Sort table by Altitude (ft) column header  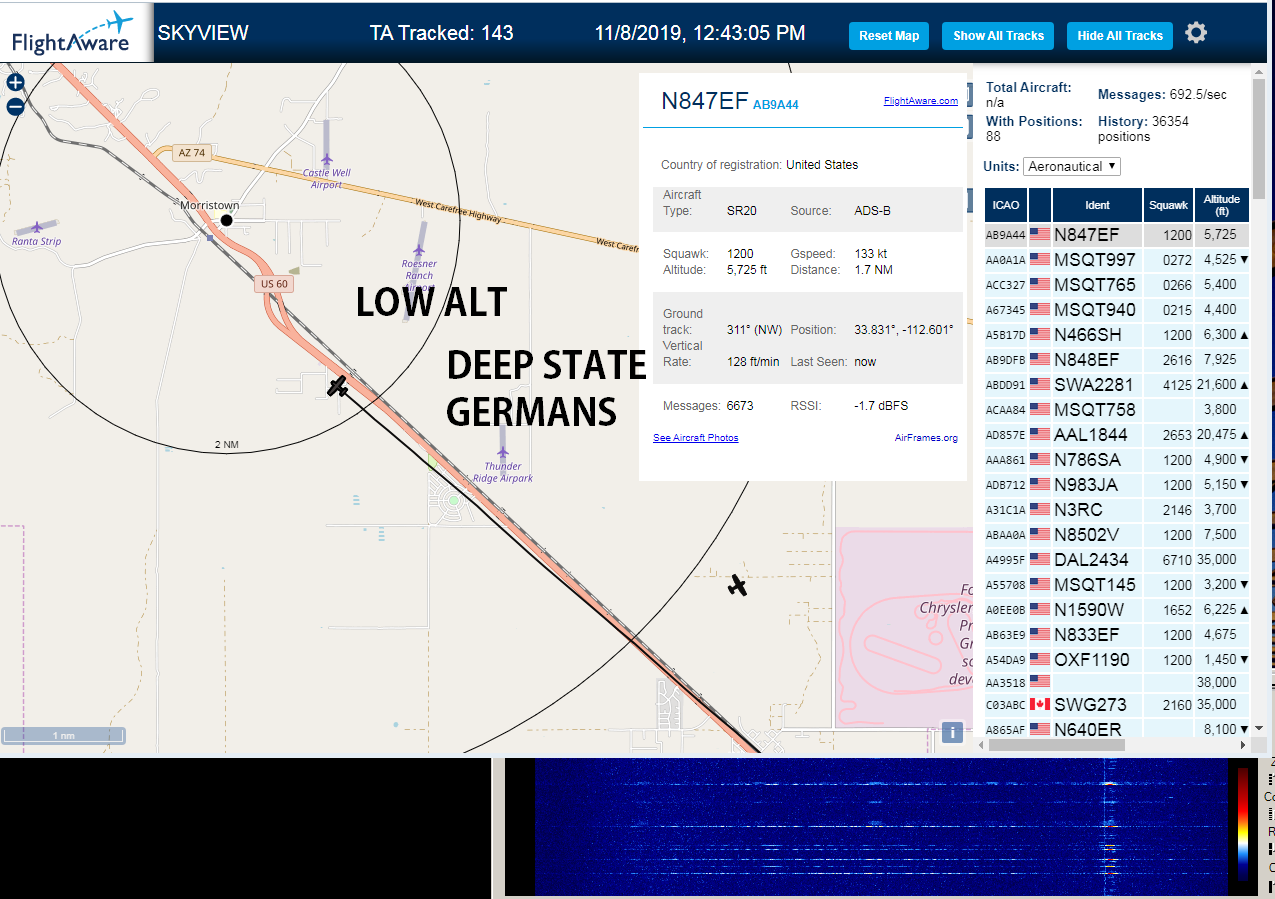coord(1221,205)
